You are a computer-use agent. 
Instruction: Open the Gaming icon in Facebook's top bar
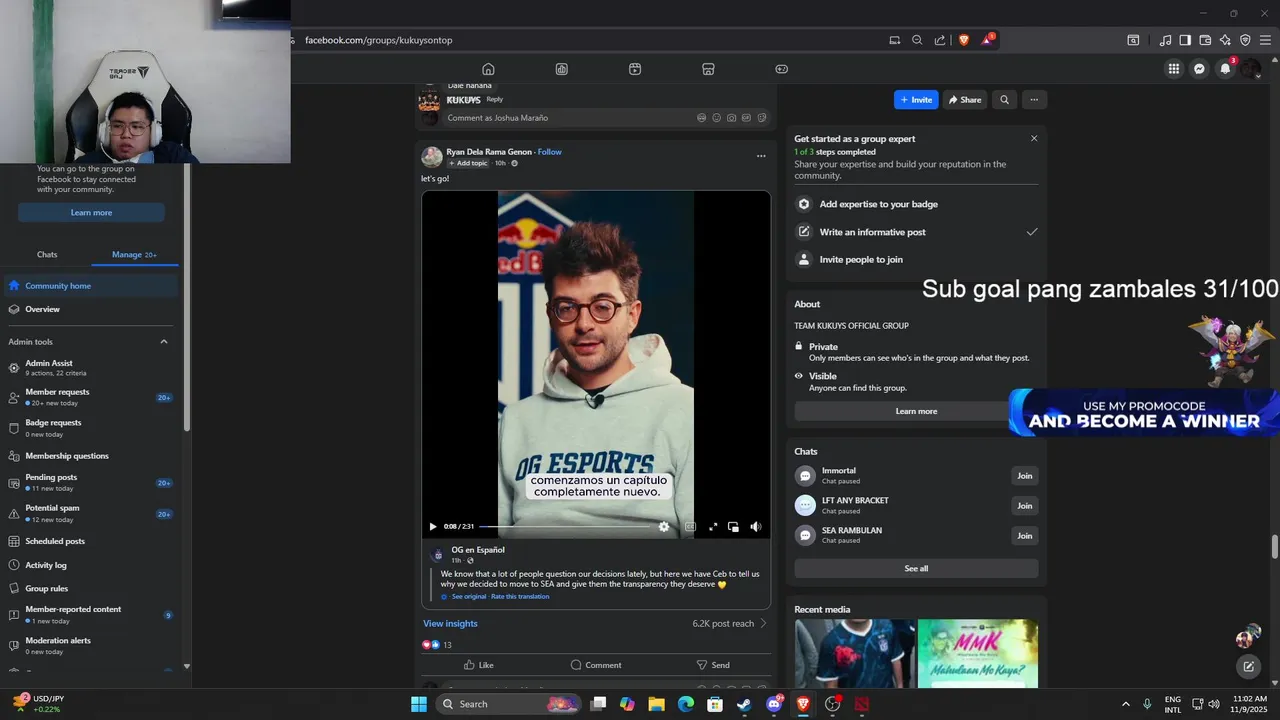(x=782, y=69)
